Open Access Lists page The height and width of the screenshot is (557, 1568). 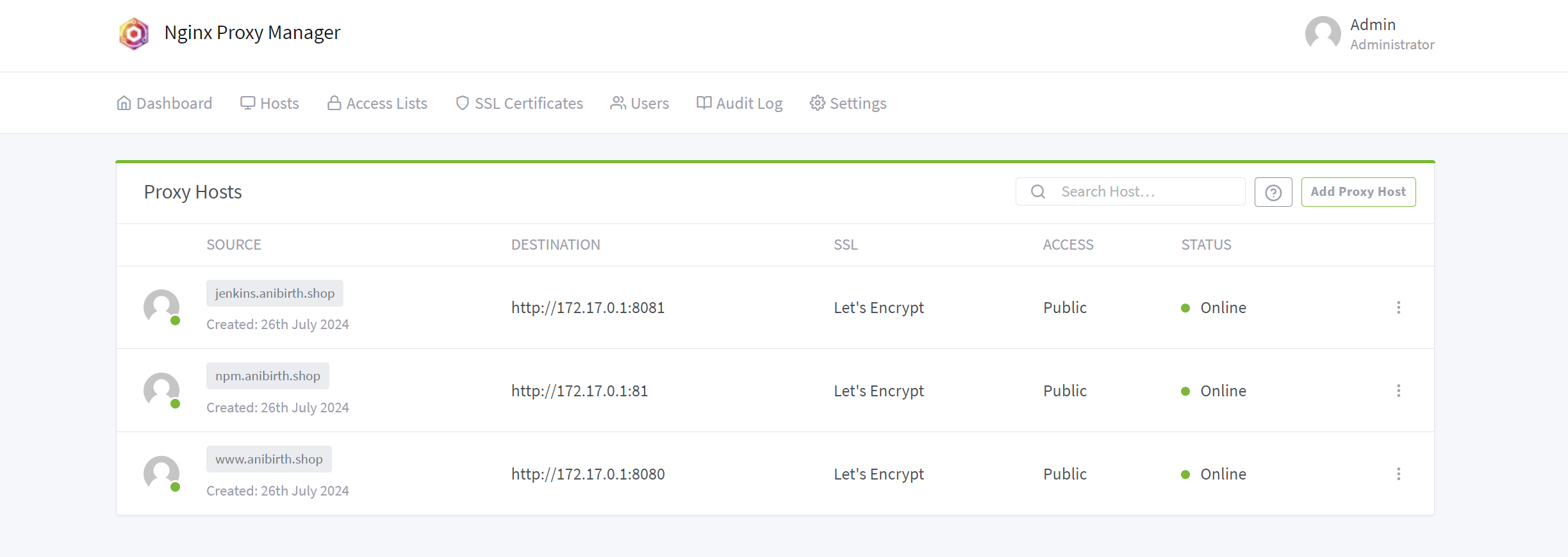tap(377, 103)
